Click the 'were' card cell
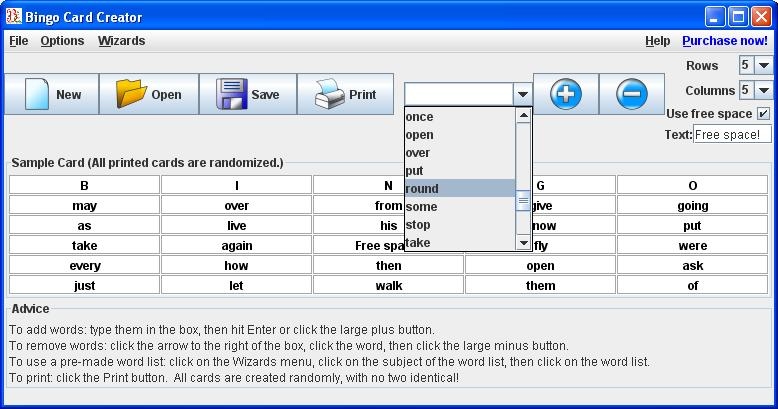 (693, 245)
